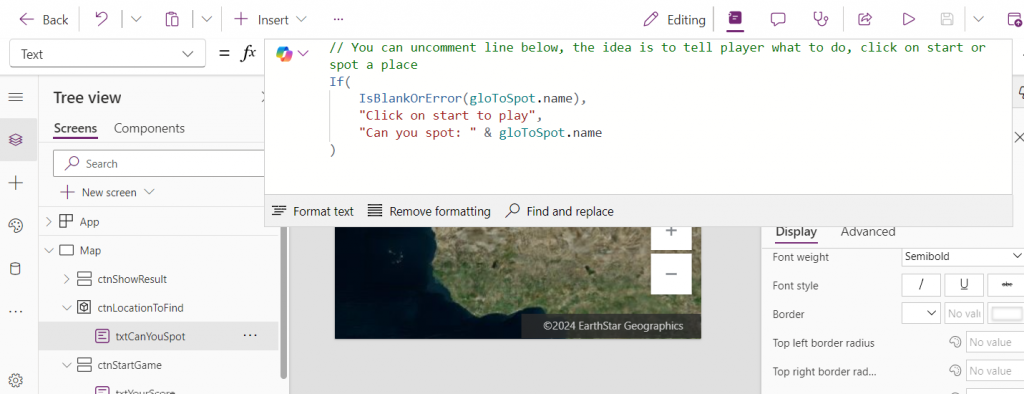1024x394 pixels.
Task: Open the ellipsis menu beside Insert
Action: pyautogui.click(x=338, y=20)
